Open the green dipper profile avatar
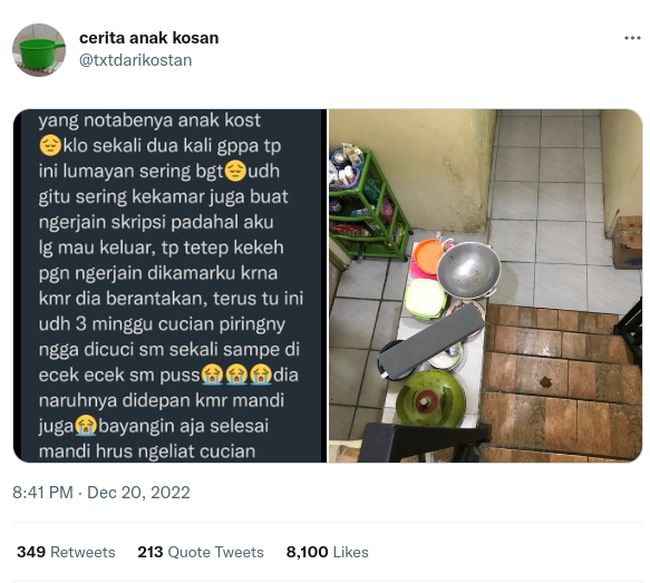 tap(39, 50)
